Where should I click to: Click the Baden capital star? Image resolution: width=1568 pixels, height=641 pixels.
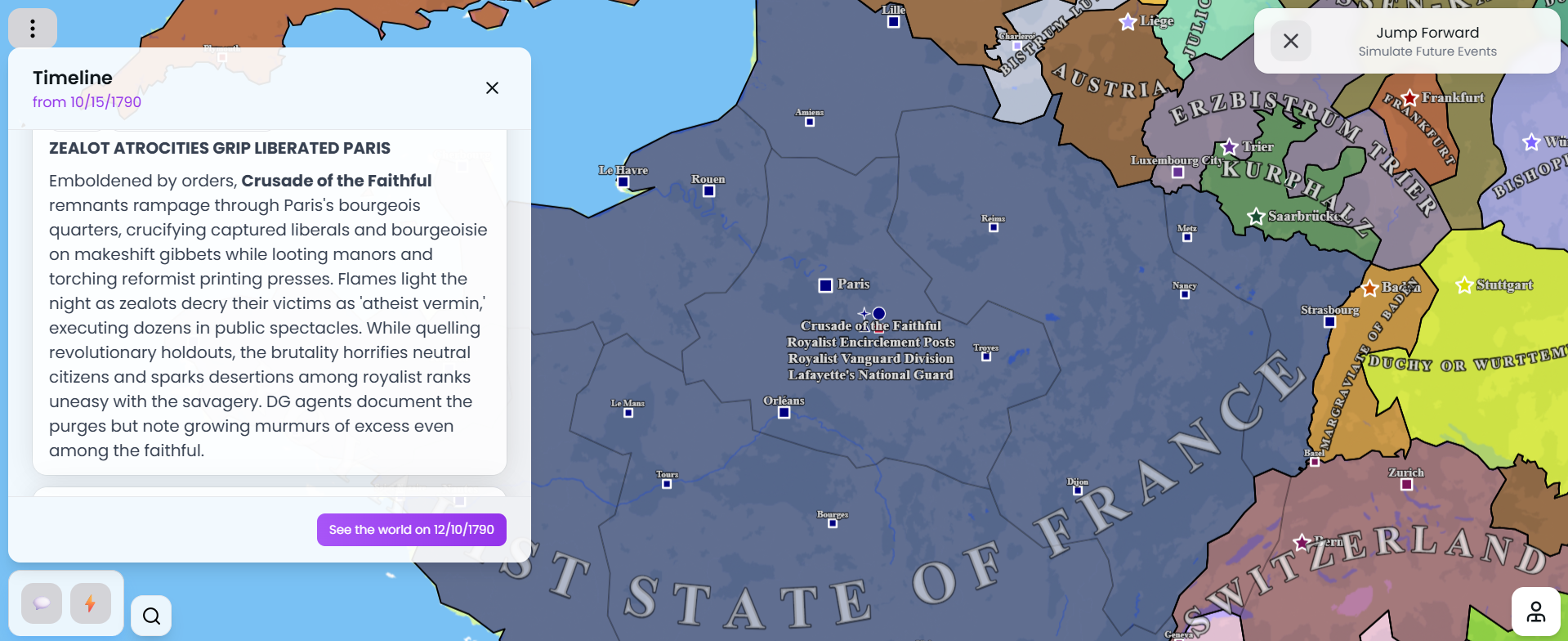coord(1370,289)
